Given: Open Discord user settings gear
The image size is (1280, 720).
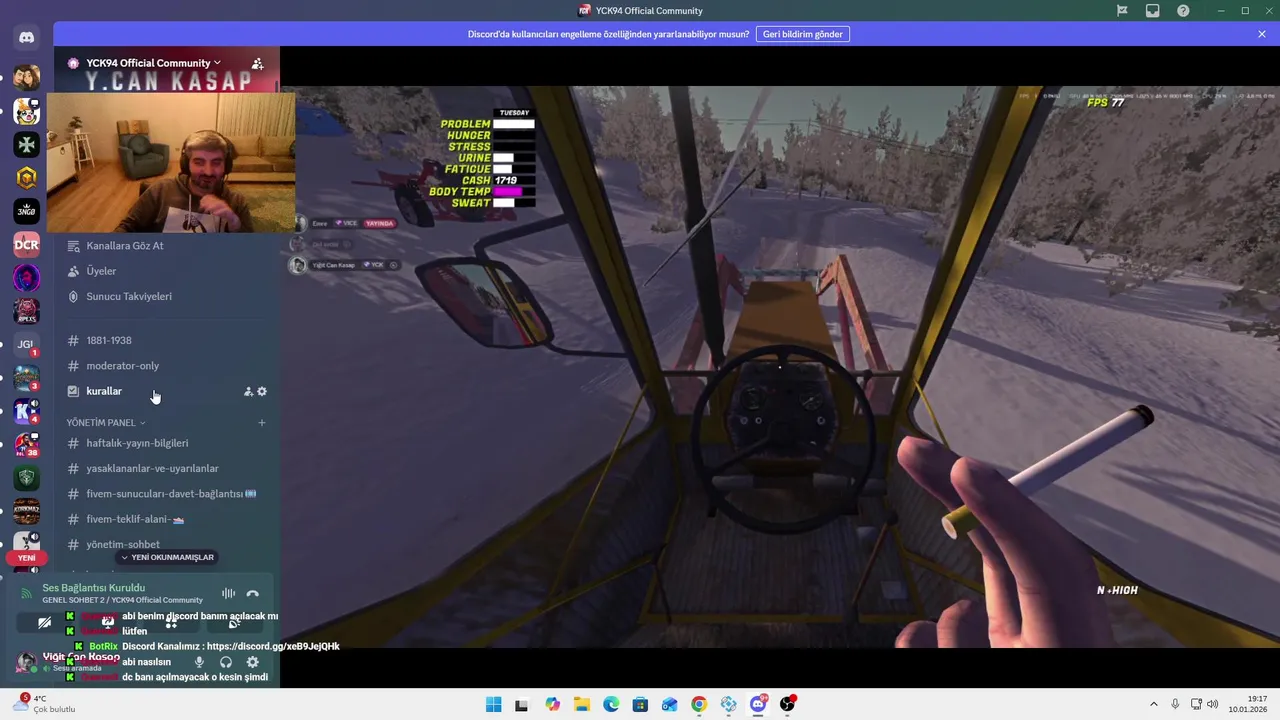Looking at the screenshot, I should pos(253,662).
